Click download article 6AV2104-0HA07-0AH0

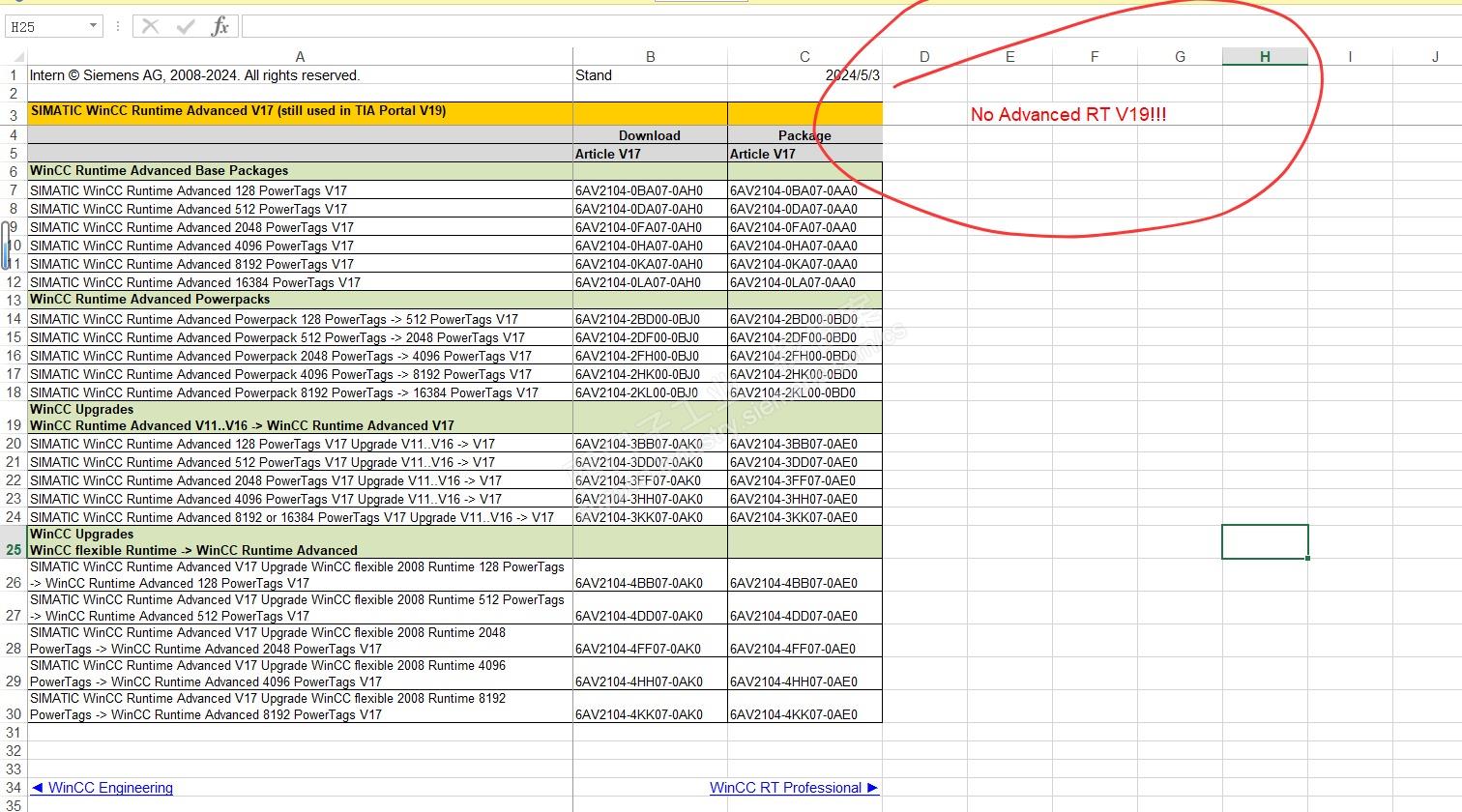(x=650, y=246)
